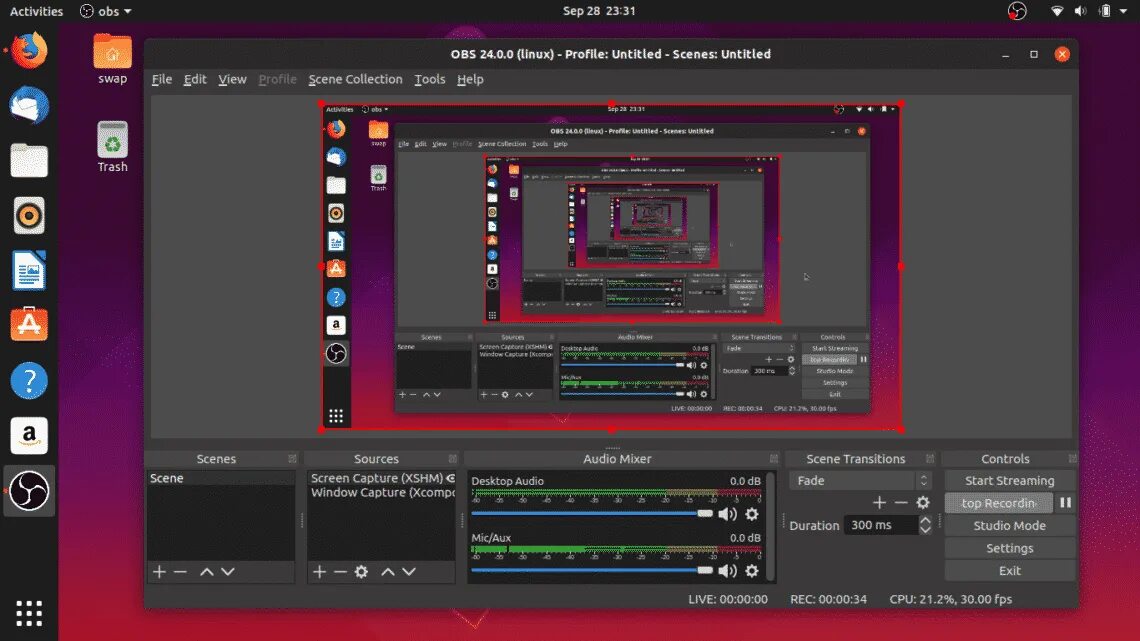Select swap folder on desktop
The image size is (1140, 641).
[x=113, y=60]
